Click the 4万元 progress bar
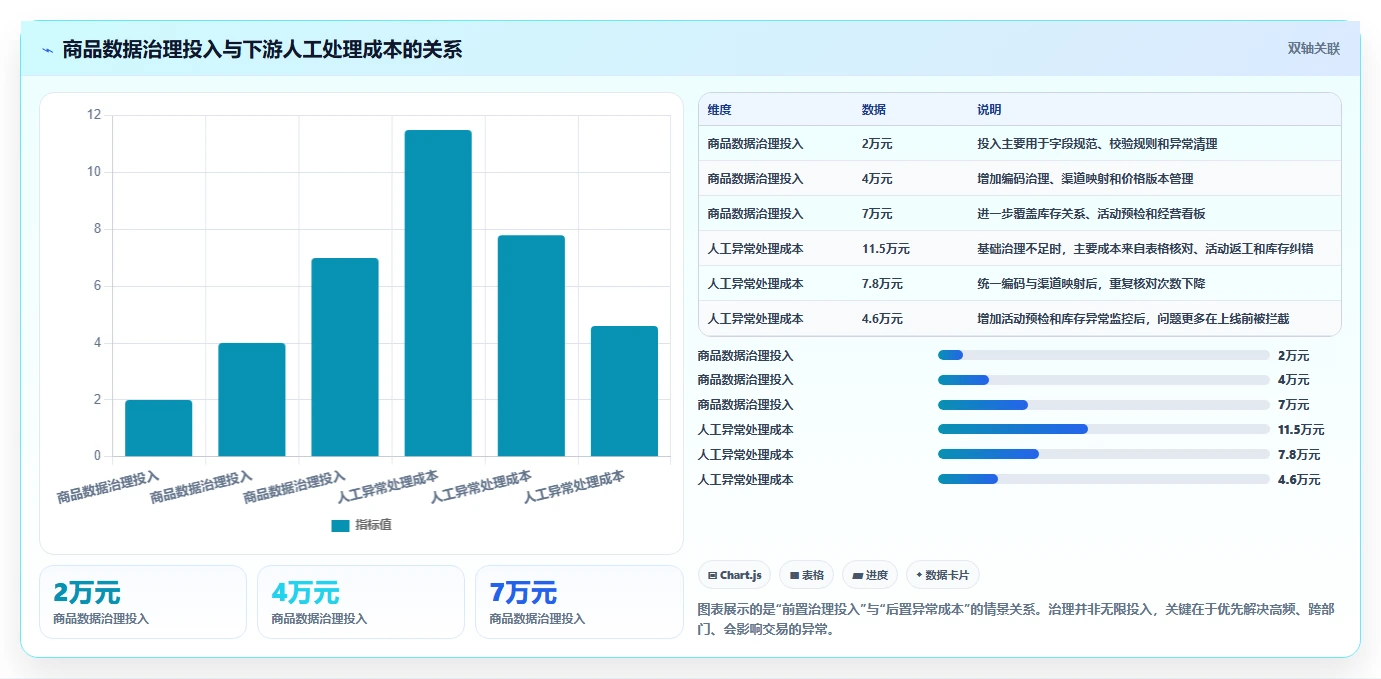This screenshot has height=679, width=1381. coord(1104,380)
